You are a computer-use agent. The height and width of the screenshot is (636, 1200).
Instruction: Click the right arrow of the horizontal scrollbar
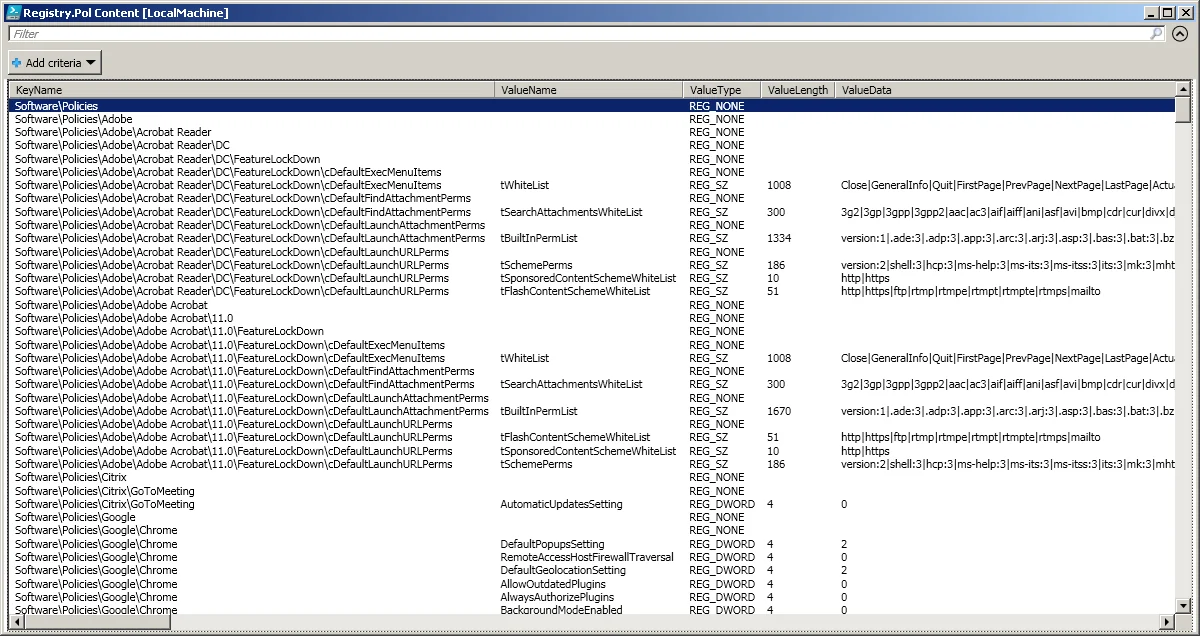[1166, 622]
